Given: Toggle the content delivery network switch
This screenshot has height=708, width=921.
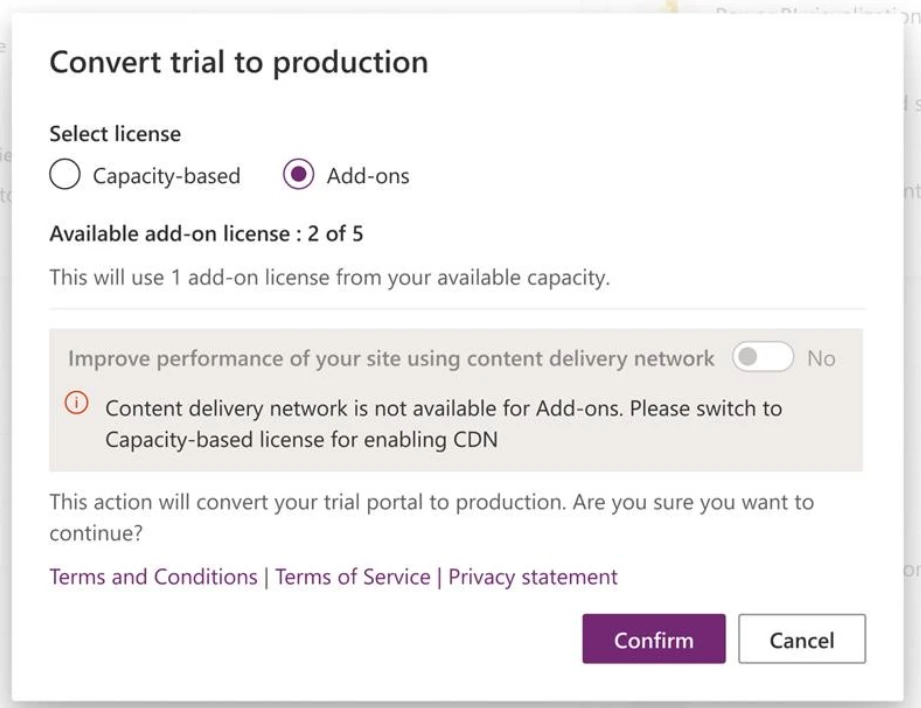Looking at the screenshot, I should tap(762, 358).
